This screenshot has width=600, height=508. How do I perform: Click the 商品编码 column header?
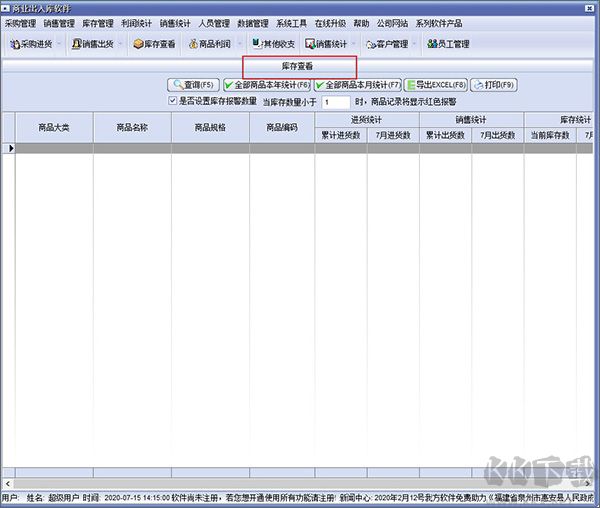[x=281, y=127]
